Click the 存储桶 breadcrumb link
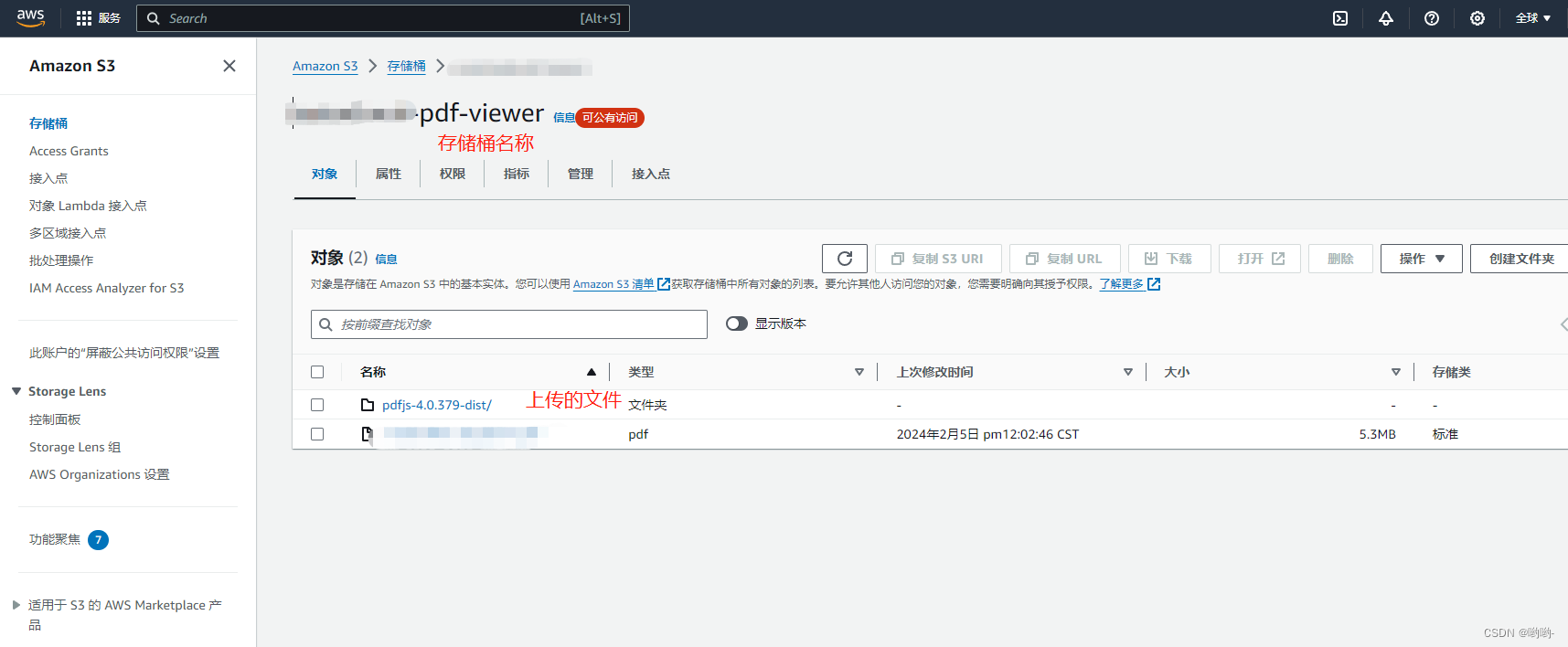The image size is (1568, 647). coord(407,66)
